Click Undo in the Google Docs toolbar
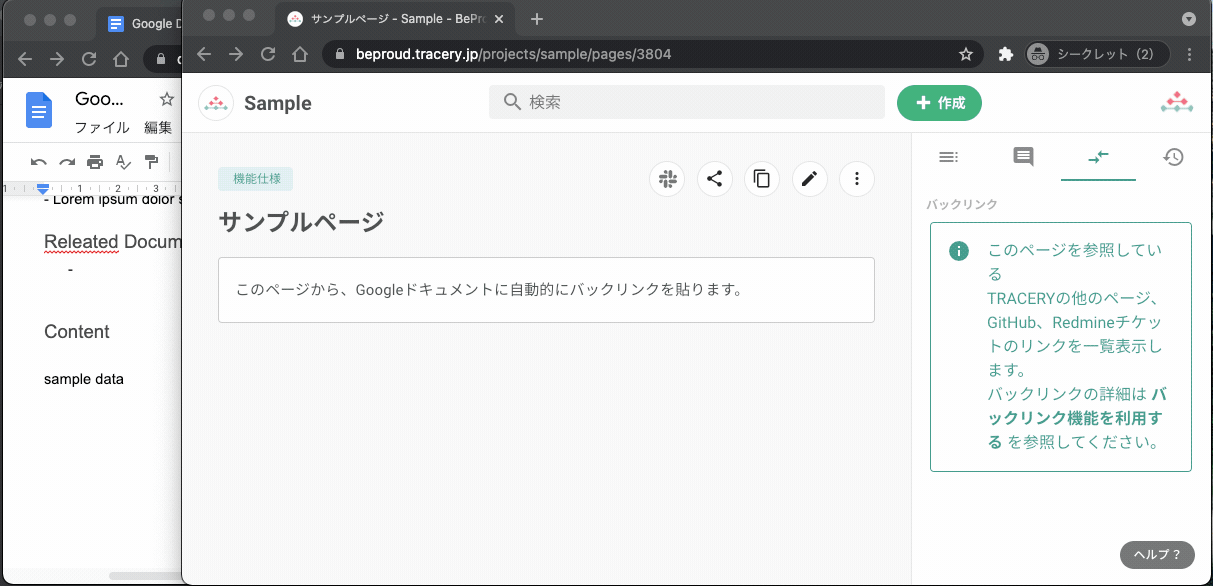 coord(38,162)
